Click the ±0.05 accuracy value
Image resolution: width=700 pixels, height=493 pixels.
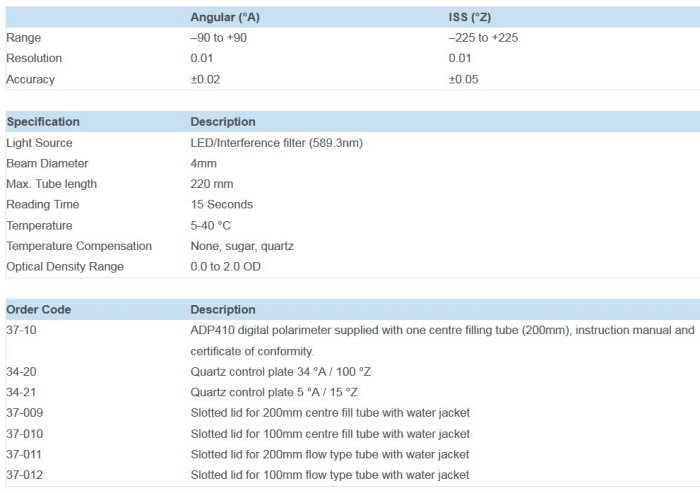click(463, 79)
